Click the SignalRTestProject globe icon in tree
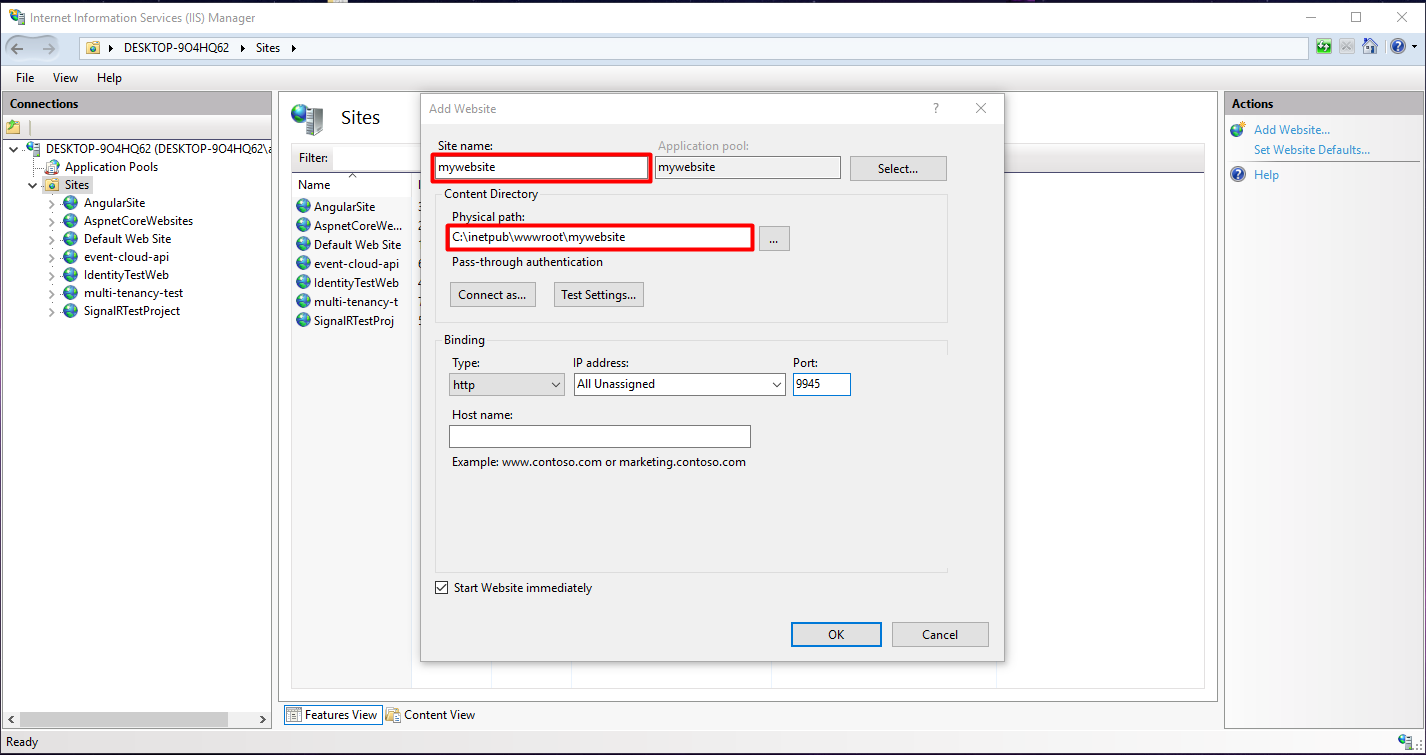The image size is (1426, 755). (70, 311)
